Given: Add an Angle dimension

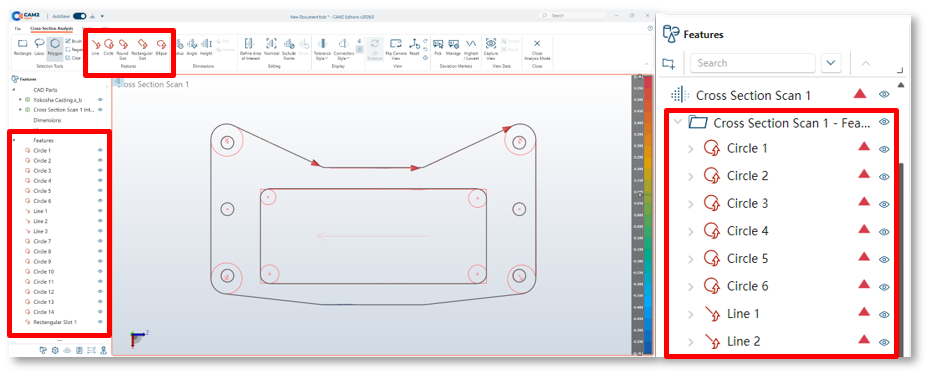Looking at the screenshot, I should [x=192, y=47].
